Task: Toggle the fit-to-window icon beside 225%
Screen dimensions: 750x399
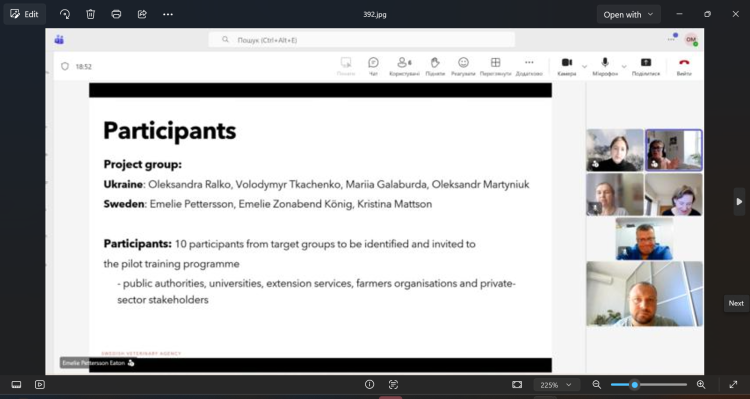Action: (x=517, y=385)
